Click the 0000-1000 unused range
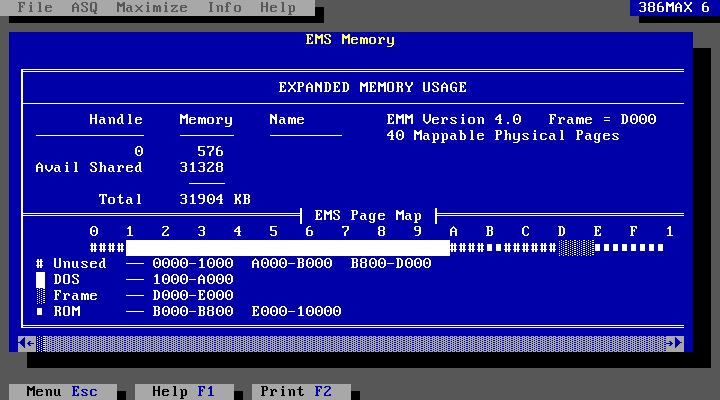 tap(193, 264)
